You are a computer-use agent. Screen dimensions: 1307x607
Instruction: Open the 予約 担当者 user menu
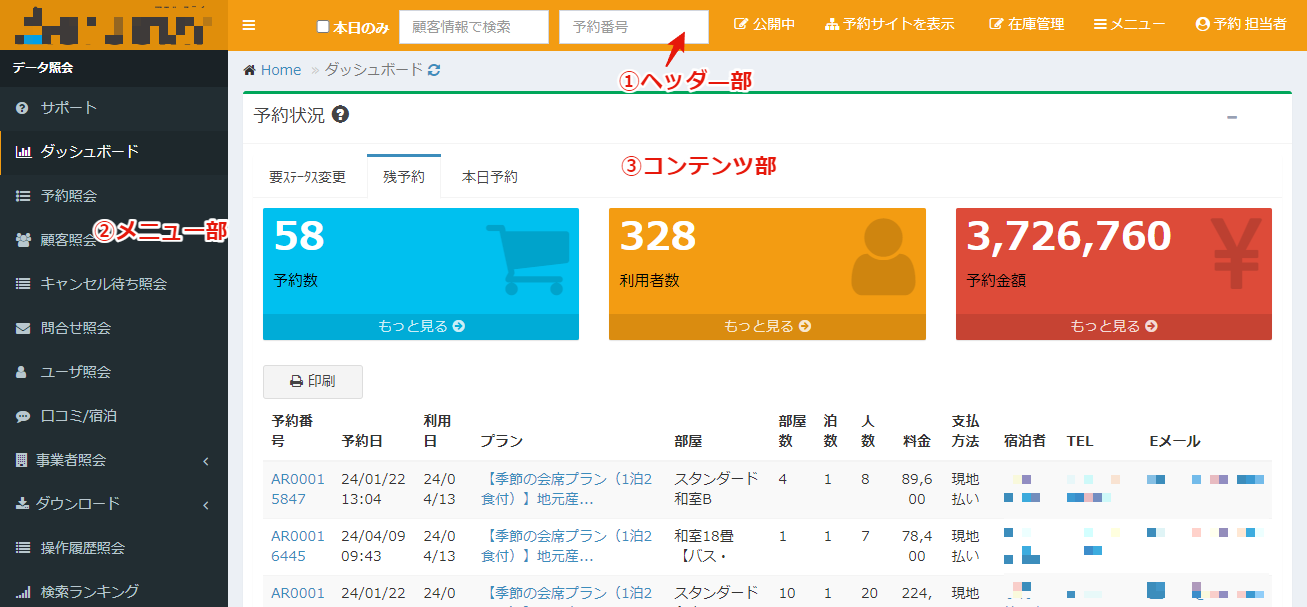(x=1240, y=24)
